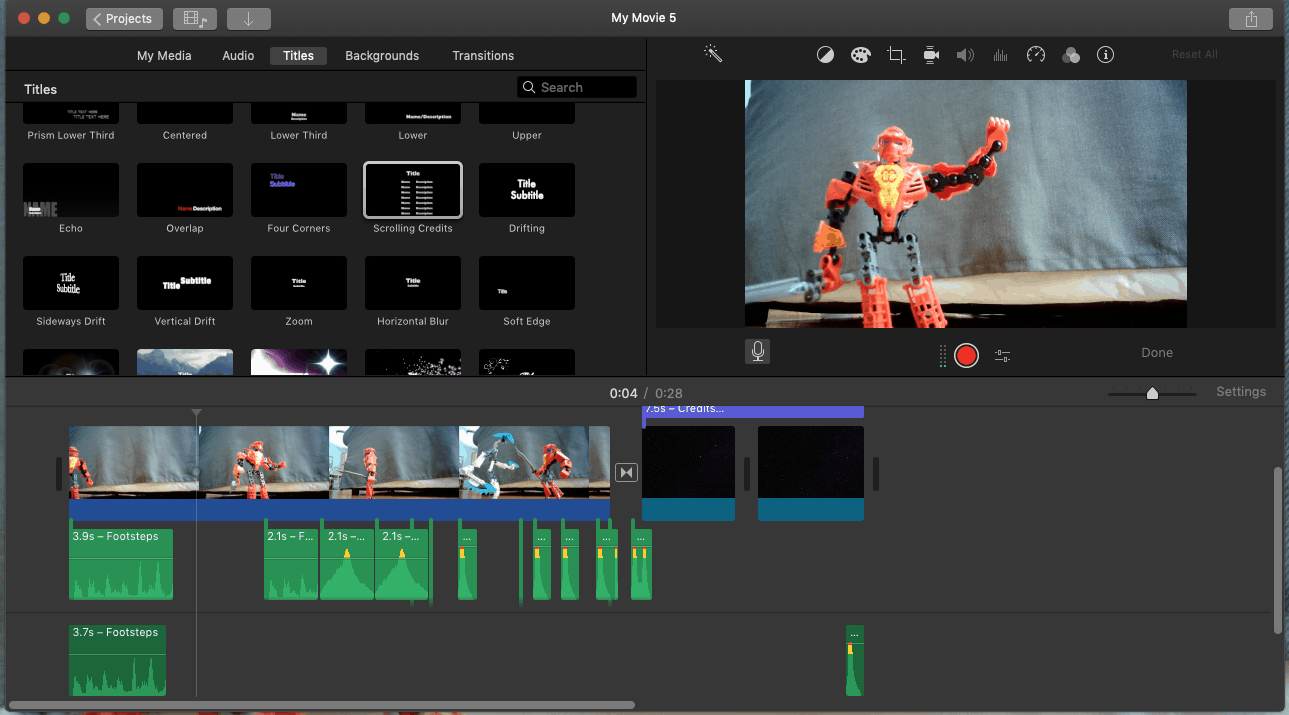Open the timeline Settings
The height and width of the screenshot is (715, 1289).
coord(1240,391)
